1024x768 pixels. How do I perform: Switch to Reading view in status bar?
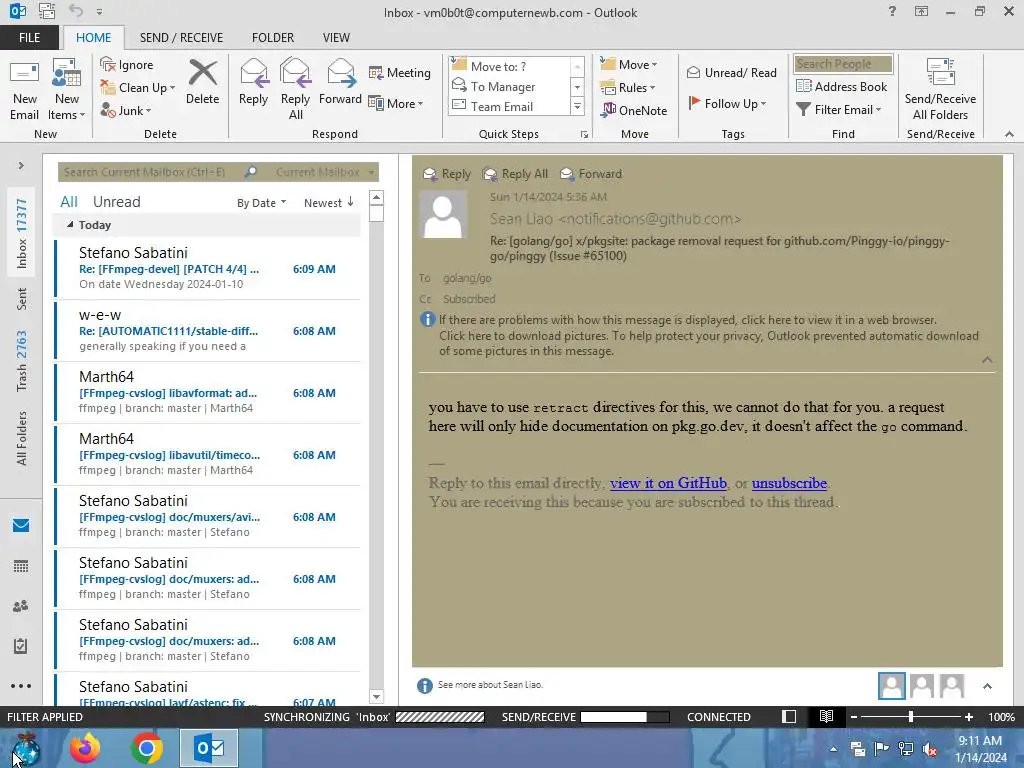[826, 717]
